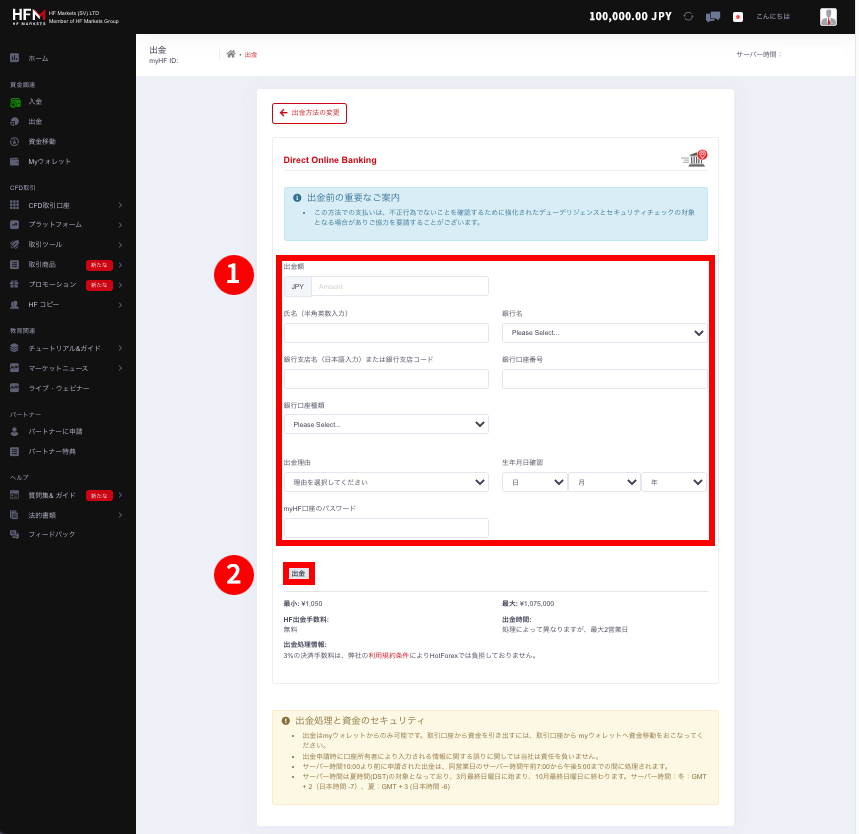Click the balance refresh icon
Screen dimensions: 859x834
pyautogui.click(x=688, y=17)
